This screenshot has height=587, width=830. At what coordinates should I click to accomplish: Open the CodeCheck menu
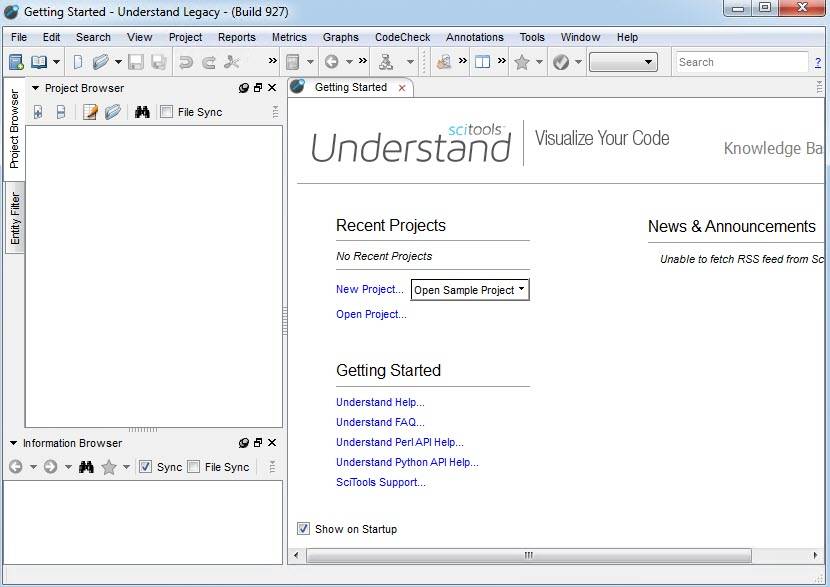point(402,37)
